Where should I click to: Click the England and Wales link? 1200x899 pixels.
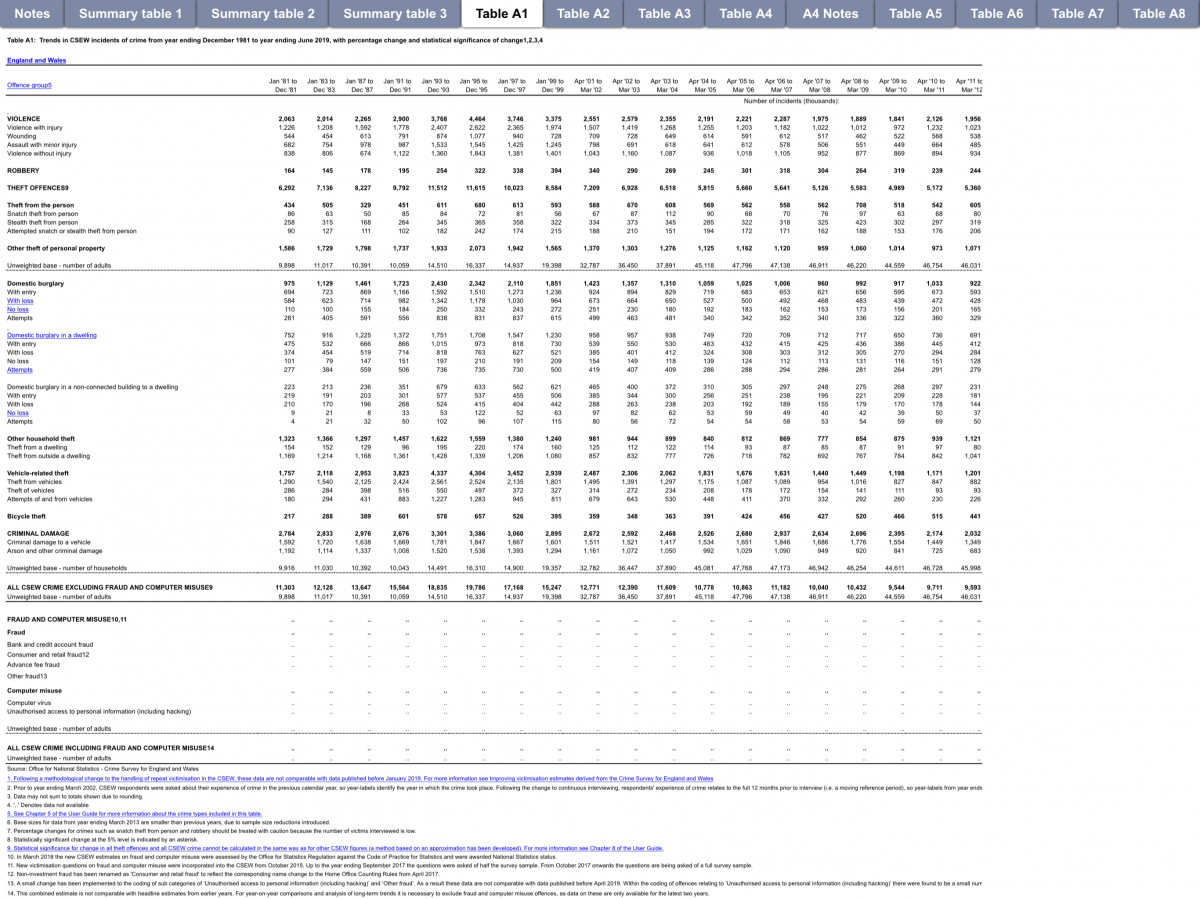coord(30,60)
